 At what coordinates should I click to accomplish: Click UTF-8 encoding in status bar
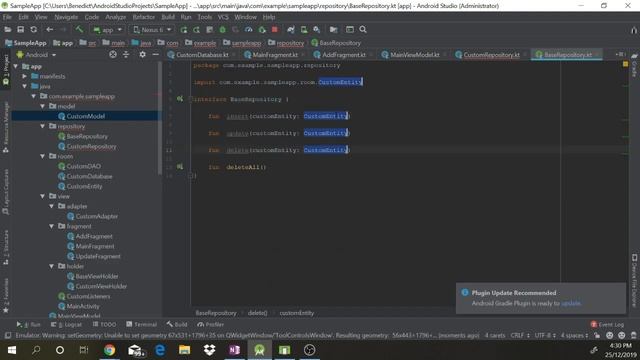pos(545,336)
